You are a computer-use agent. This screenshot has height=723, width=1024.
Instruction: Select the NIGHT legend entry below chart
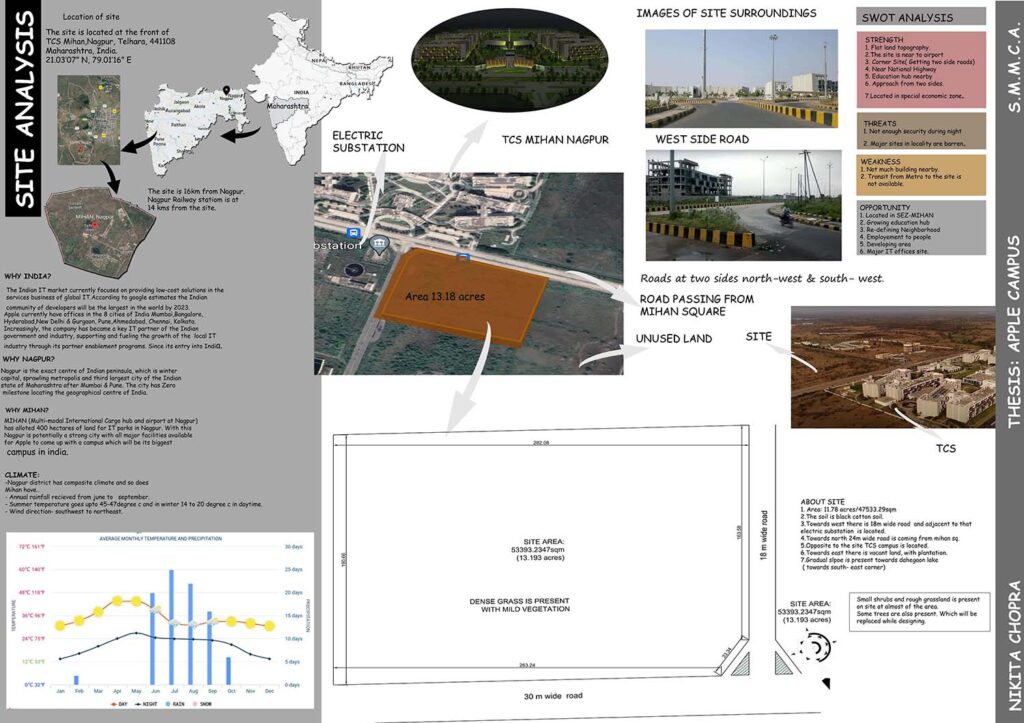point(146,704)
